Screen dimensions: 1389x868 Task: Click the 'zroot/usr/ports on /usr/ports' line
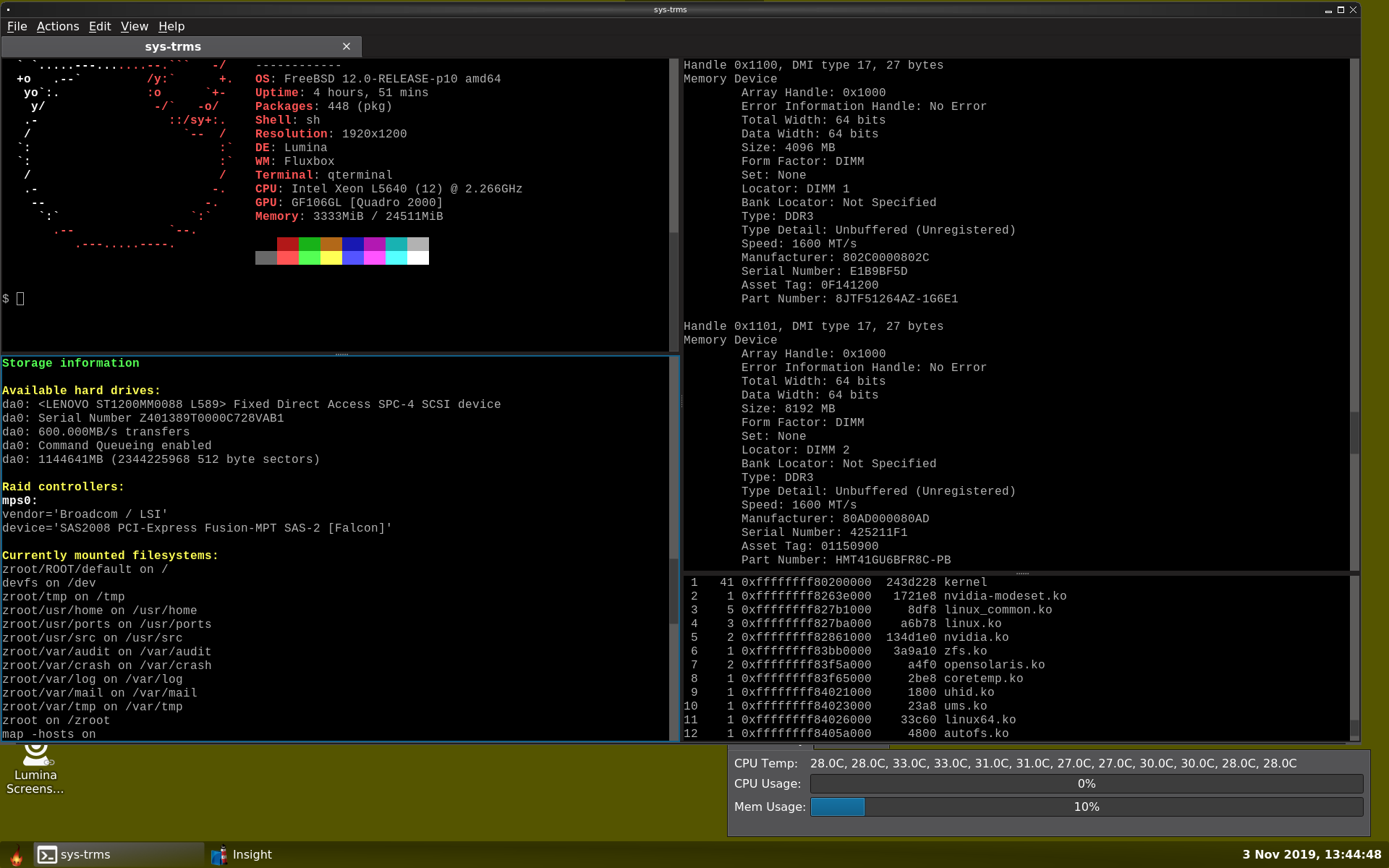(x=107, y=624)
